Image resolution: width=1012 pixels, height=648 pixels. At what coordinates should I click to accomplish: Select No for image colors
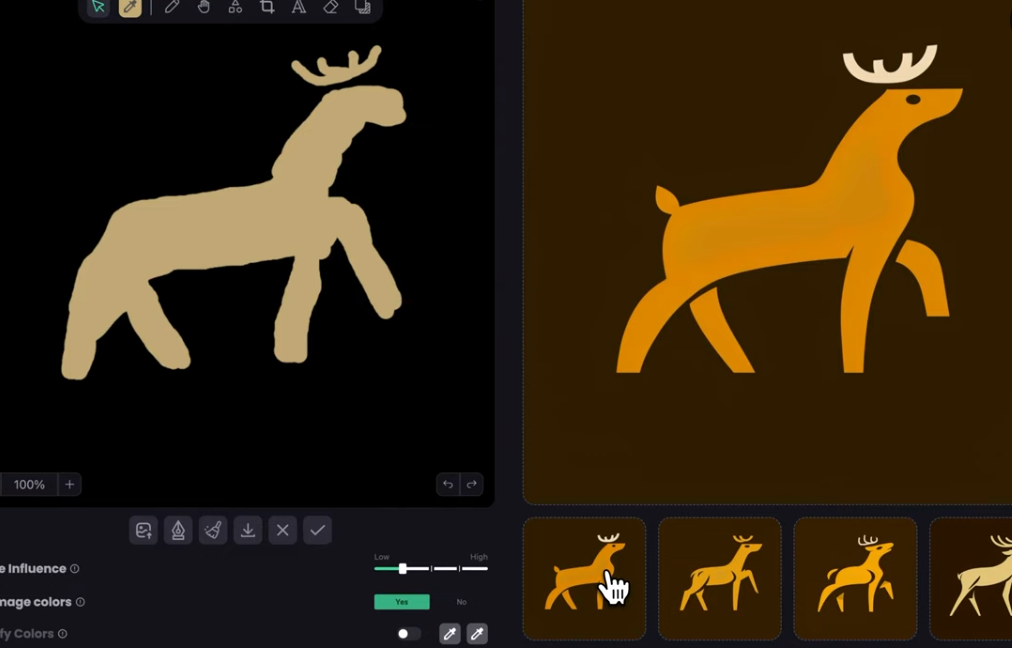(x=461, y=602)
